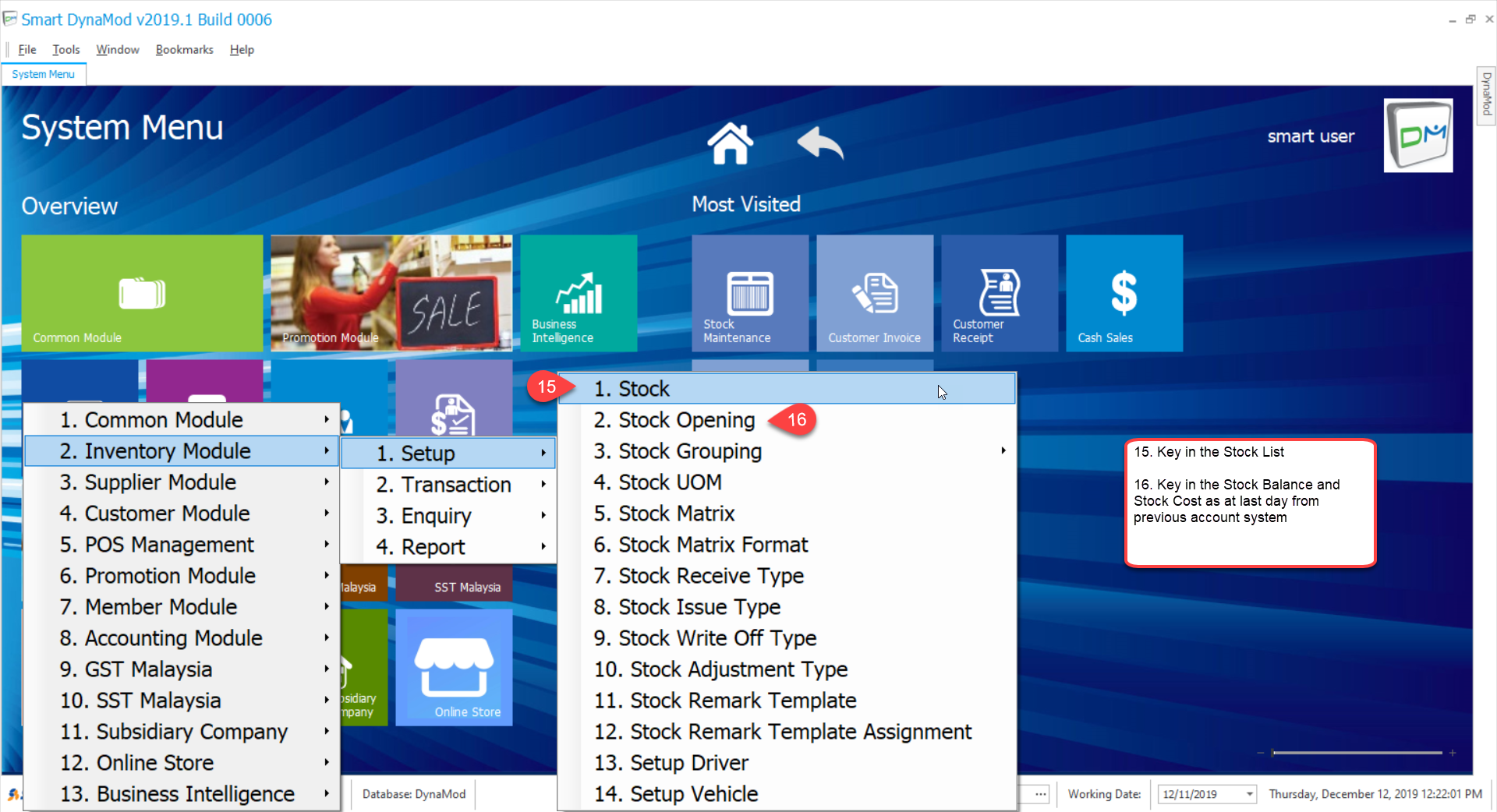Click the SST Malaysia tile
The height and width of the screenshot is (812, 1497).
(454, 584)
